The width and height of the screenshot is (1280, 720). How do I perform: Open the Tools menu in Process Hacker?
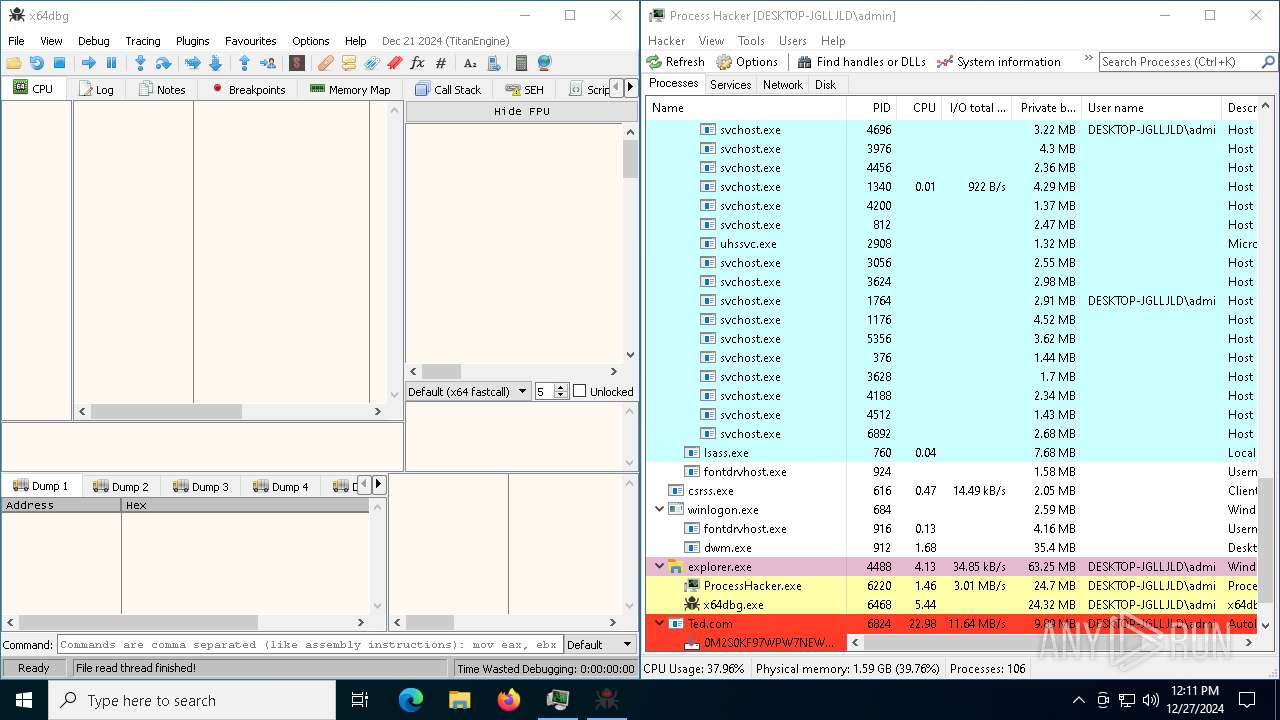click(751, 41)
